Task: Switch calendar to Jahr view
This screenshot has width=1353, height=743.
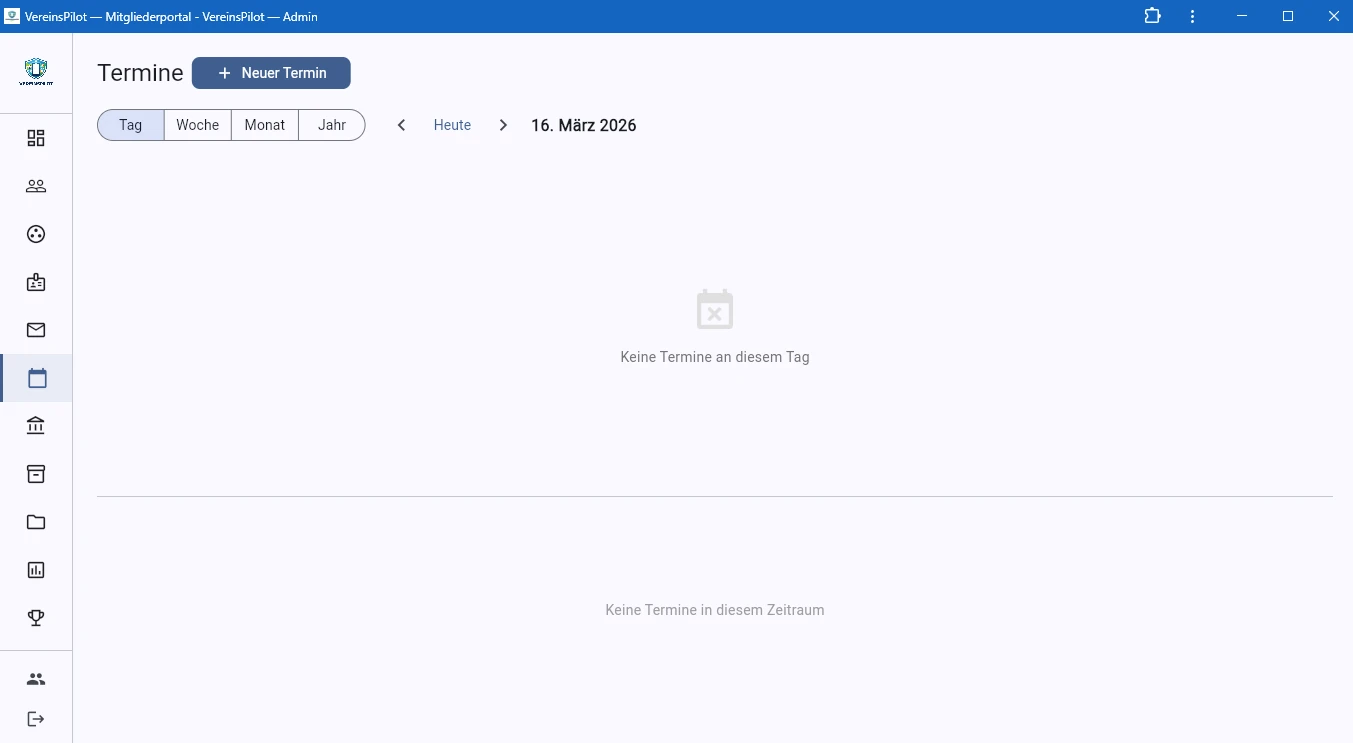Action: [332, 125]
